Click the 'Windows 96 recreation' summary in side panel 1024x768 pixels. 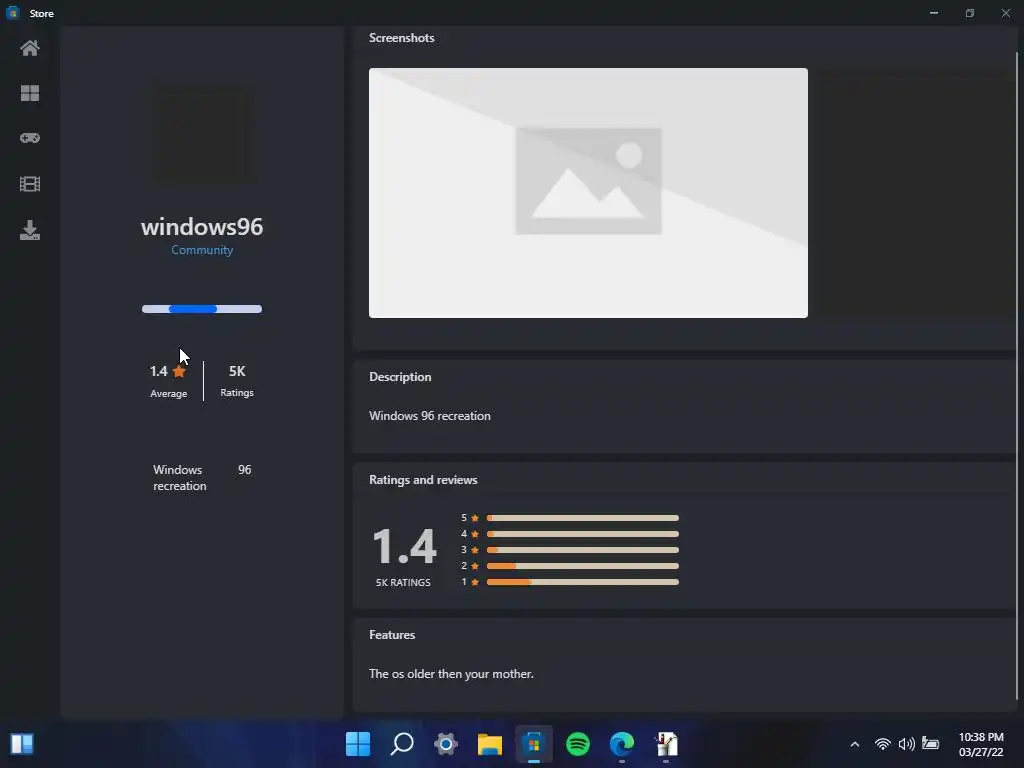point(202,478)
